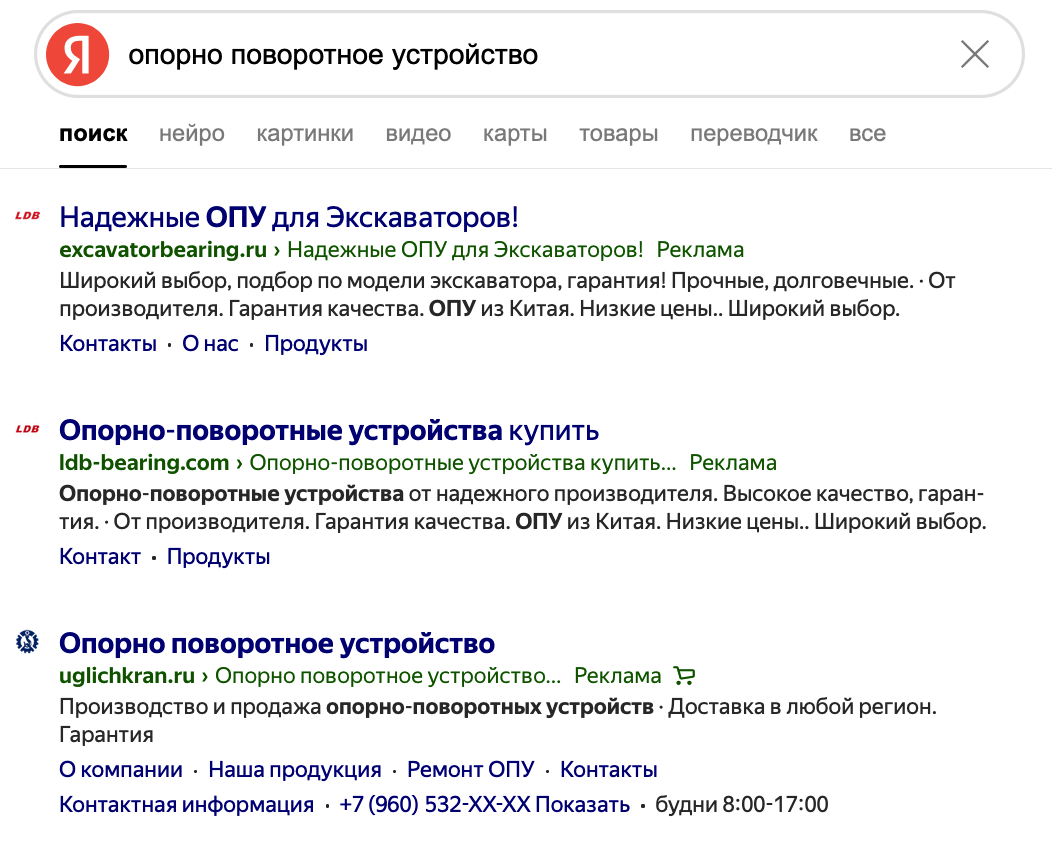
Task: Click snippet text от надежного производителя
Action: 562,494
